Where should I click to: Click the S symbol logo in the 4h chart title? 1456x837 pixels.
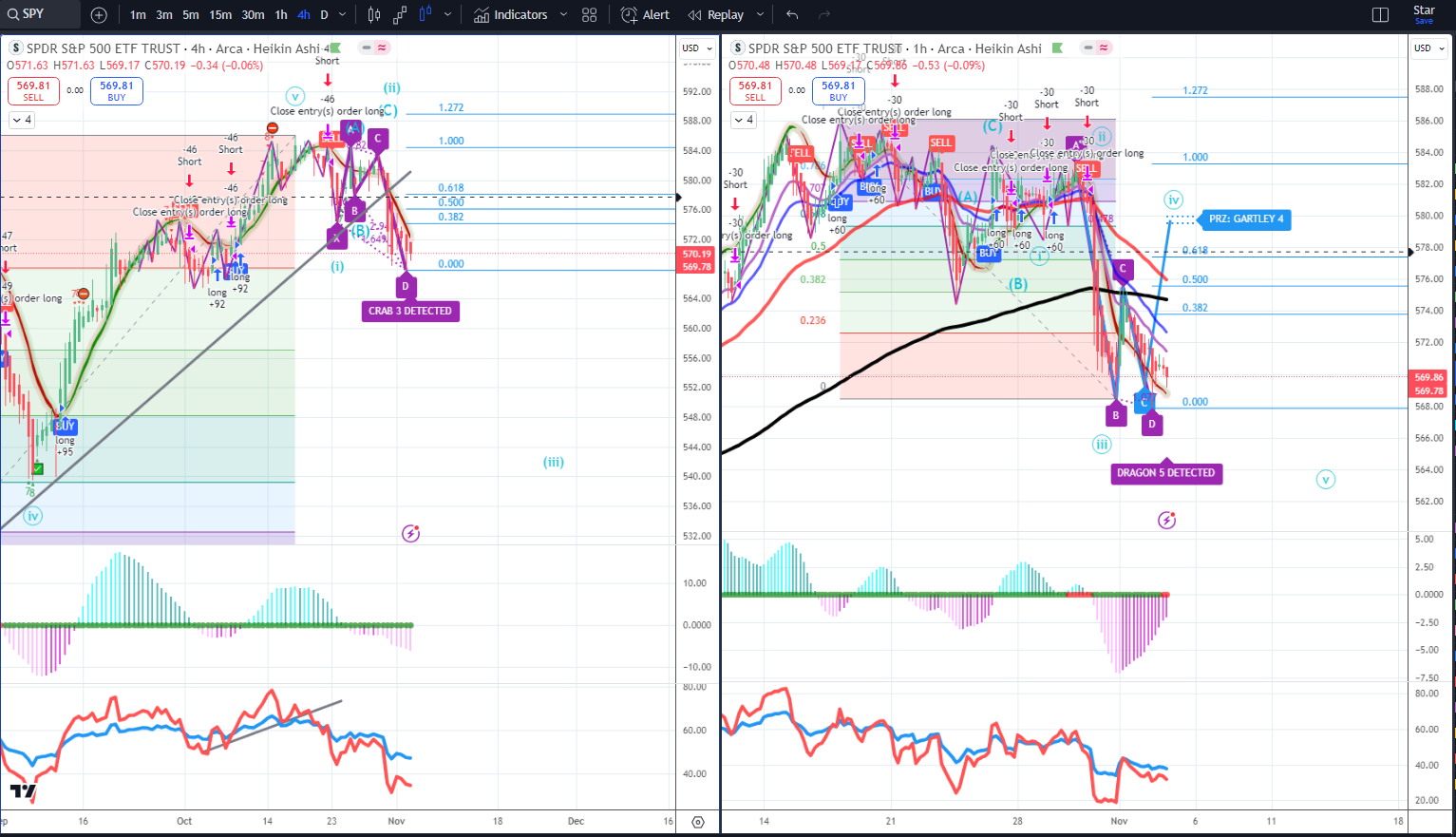(x=15, y=48)
